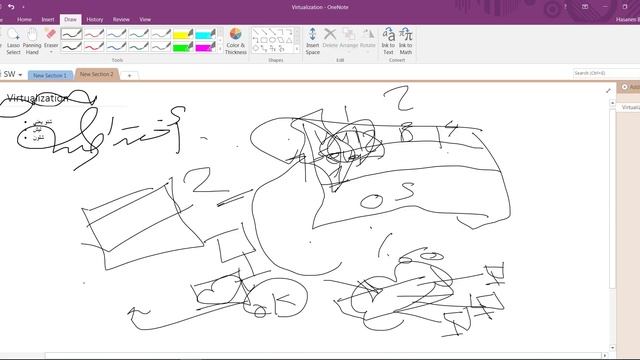Viewport: 640px width, 360px height.
Task: Select the Lasso Select tool
Action: [13, 41]
